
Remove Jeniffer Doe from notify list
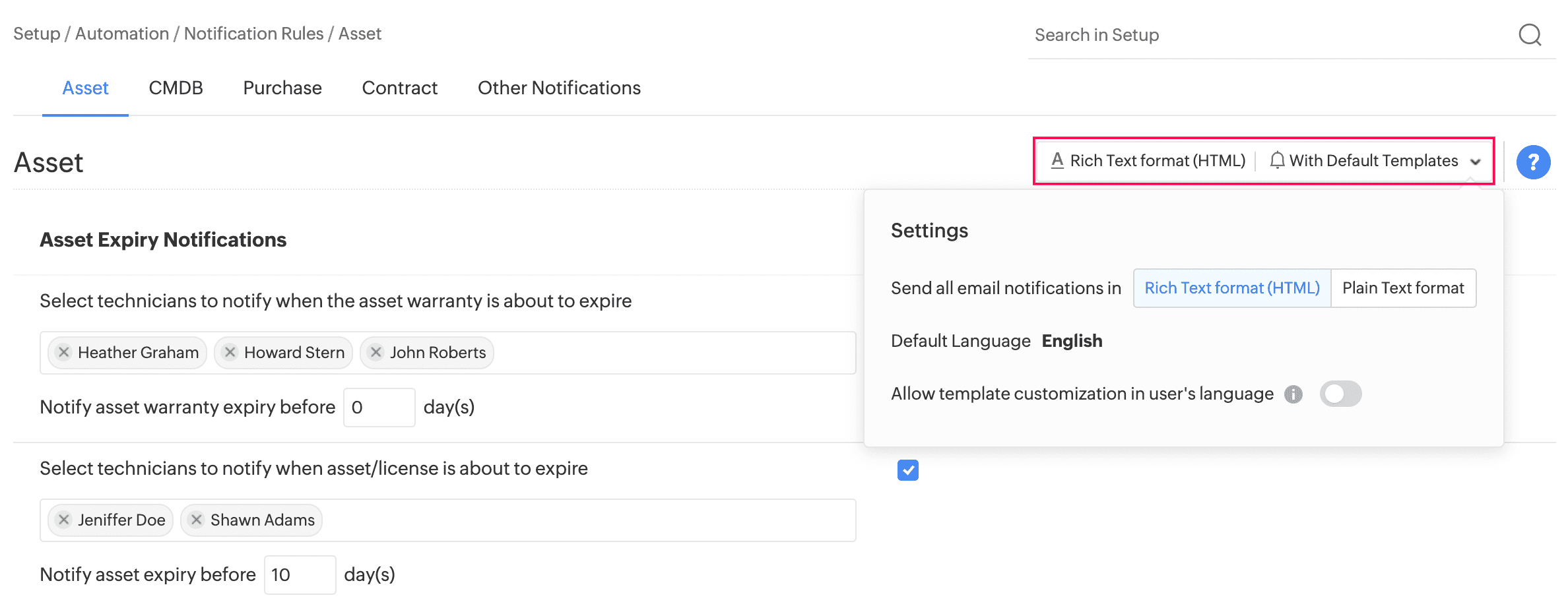[64, 520]
